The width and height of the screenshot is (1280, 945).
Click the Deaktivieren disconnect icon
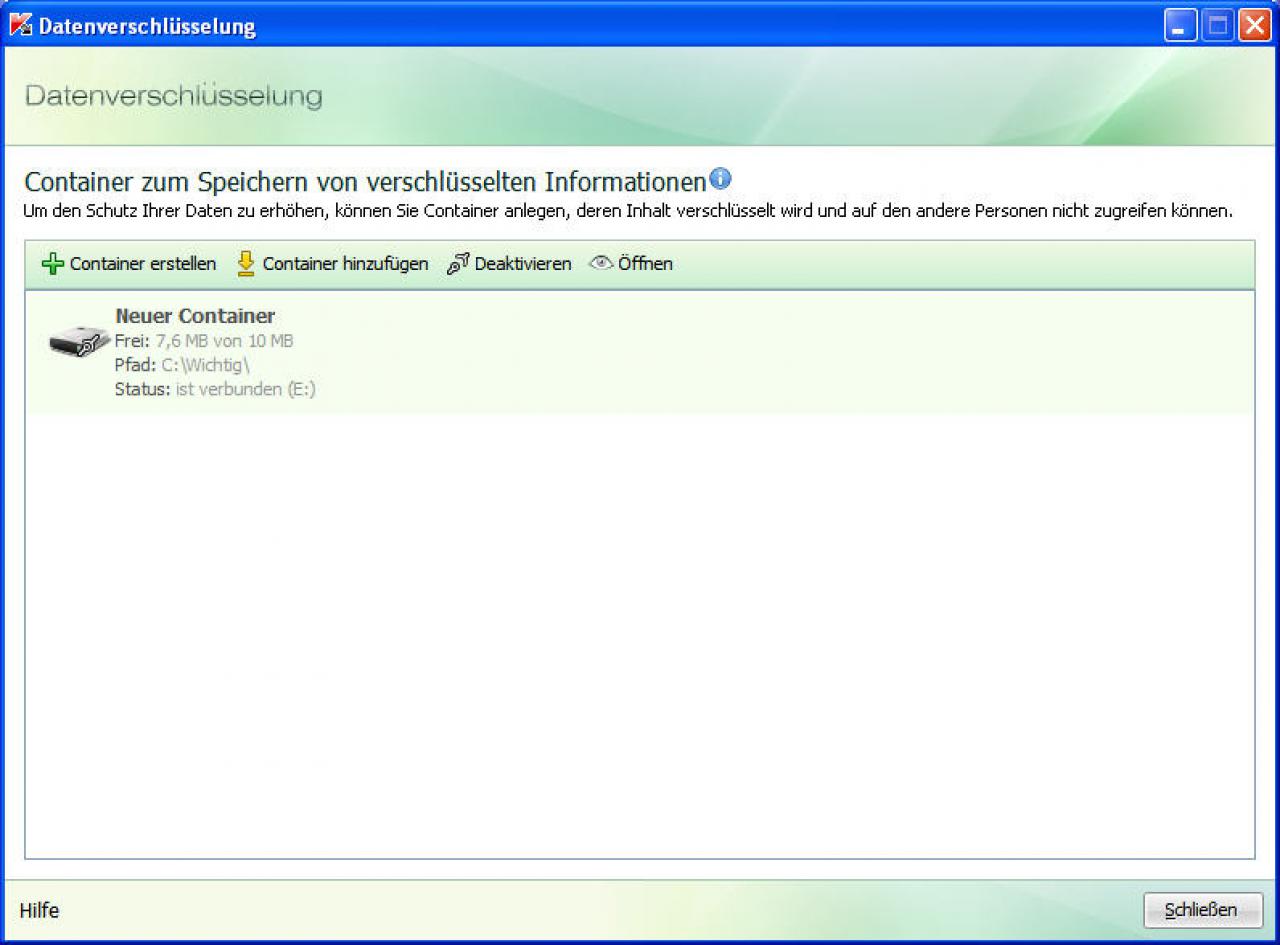458,264
